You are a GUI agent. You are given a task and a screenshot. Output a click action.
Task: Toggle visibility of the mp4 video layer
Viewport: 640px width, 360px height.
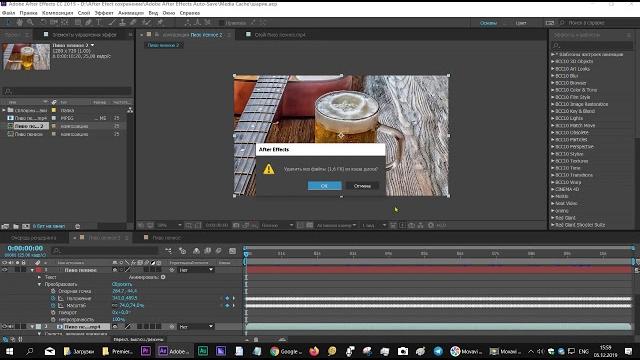click(x=4, y=327)
